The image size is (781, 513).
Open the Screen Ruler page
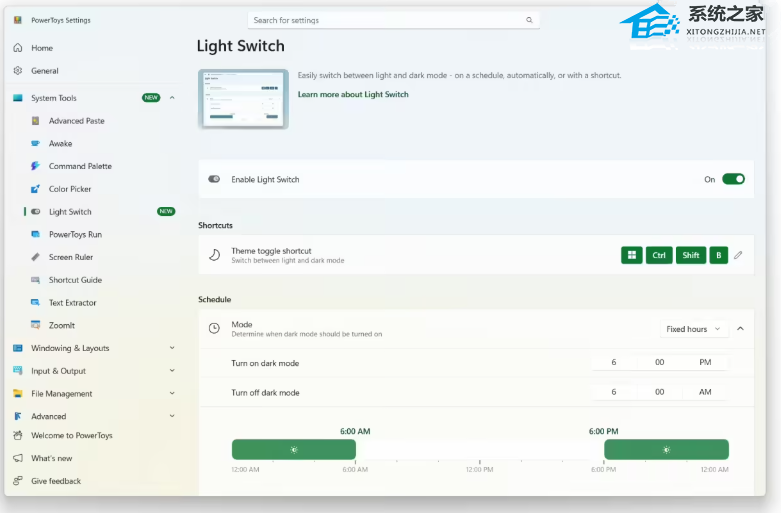pos(71,257)
